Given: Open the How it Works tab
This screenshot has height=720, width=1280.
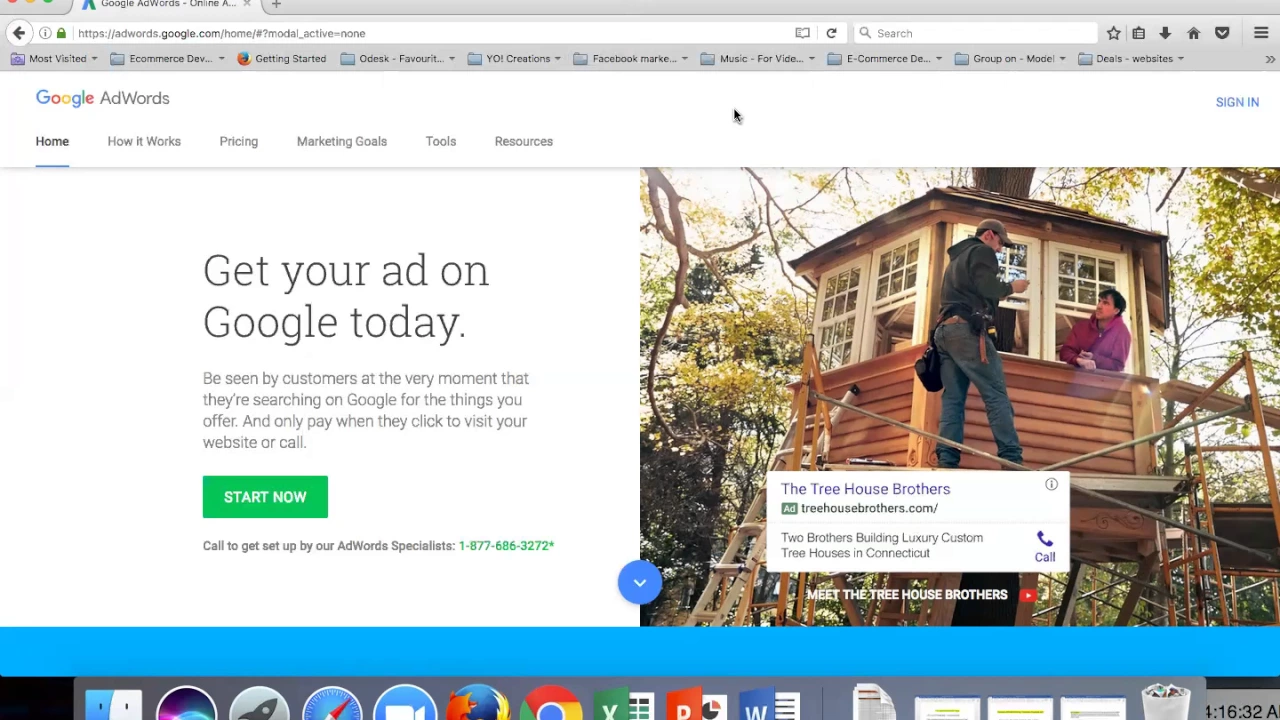Looking at the screenshot, I should 144,141.
